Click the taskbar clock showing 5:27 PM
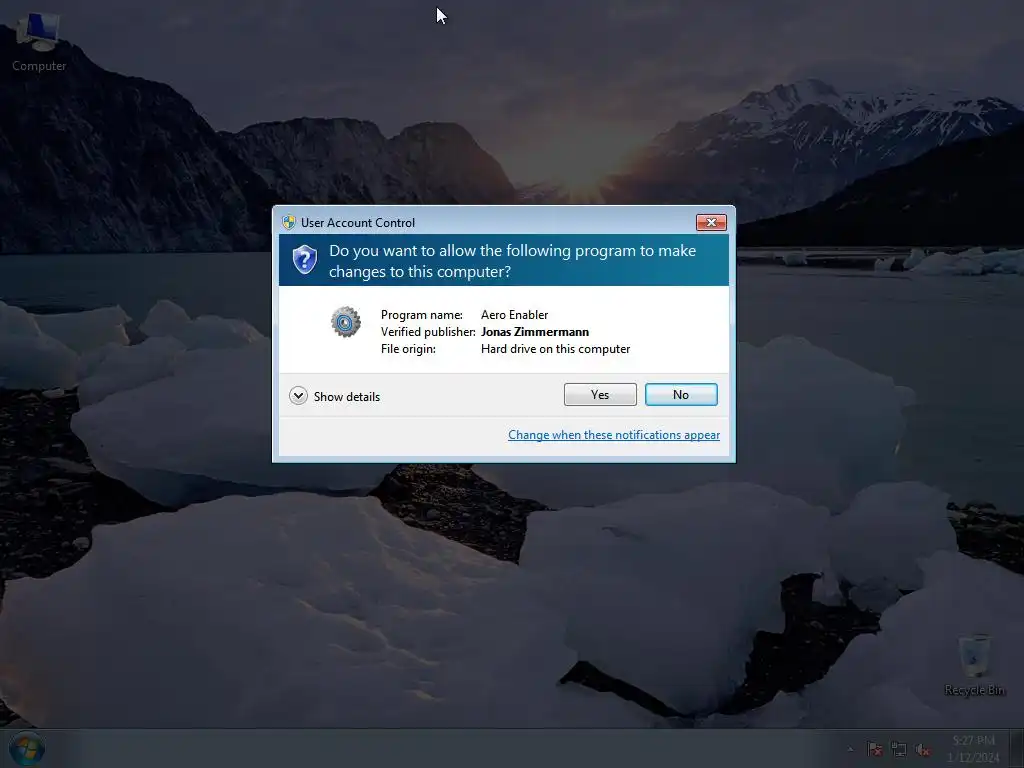Viewport: 1024px width, 768px height. tap(973, 749)
